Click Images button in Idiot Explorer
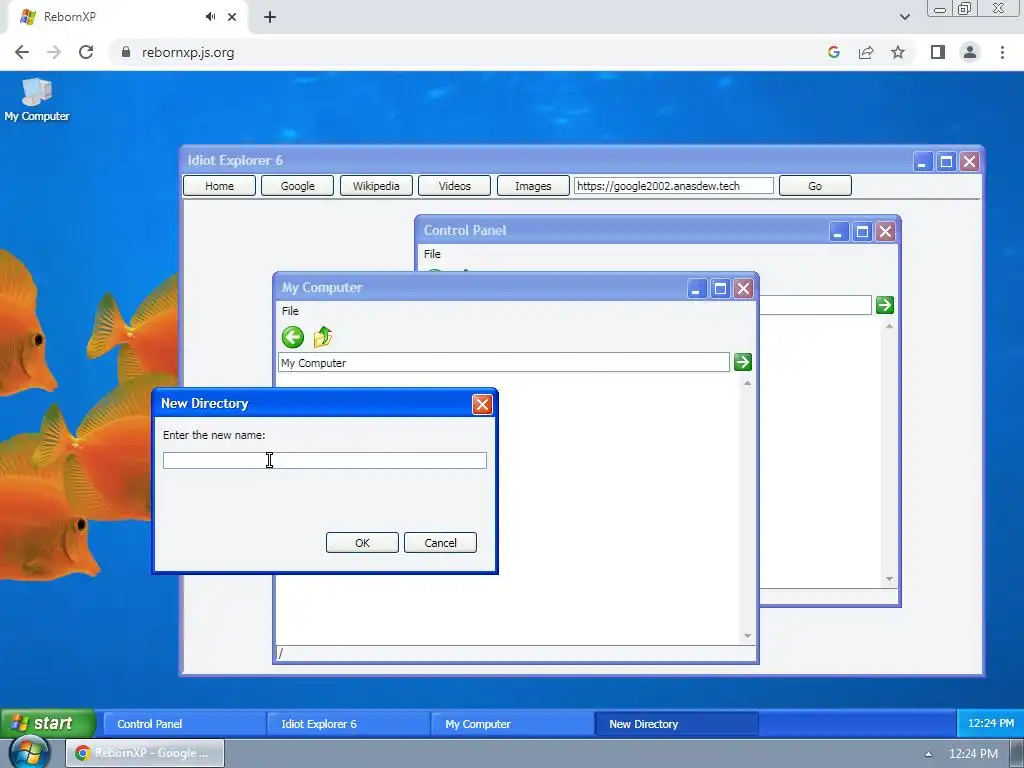1024x768 pixels. tap(533, 186)
